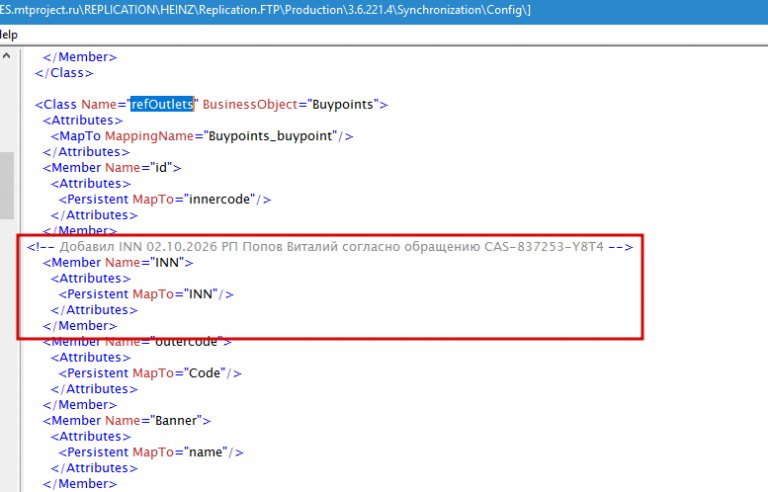Viewport: 768px width, 492px height.
Task: Click the Member Name="id" line
Action: pyautogui.click(x=112, y=168)
